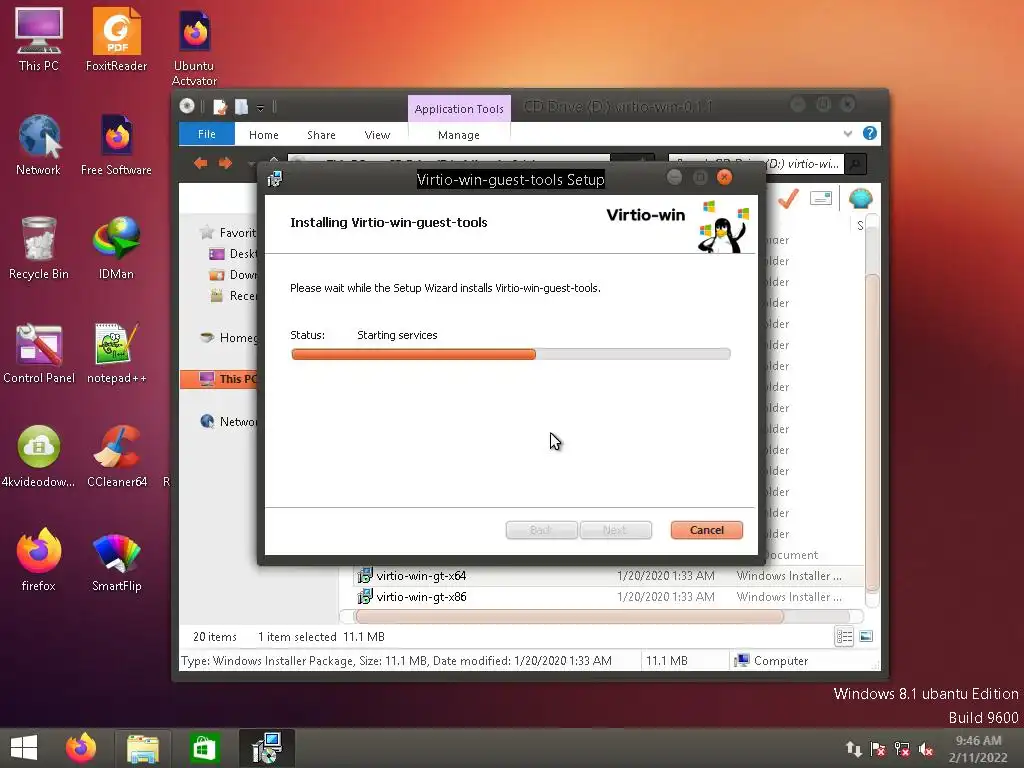Screen dimensions: 1024x768
Task: Open Customize Quick Access Toolbar dropdown
Action: (260, 107)
